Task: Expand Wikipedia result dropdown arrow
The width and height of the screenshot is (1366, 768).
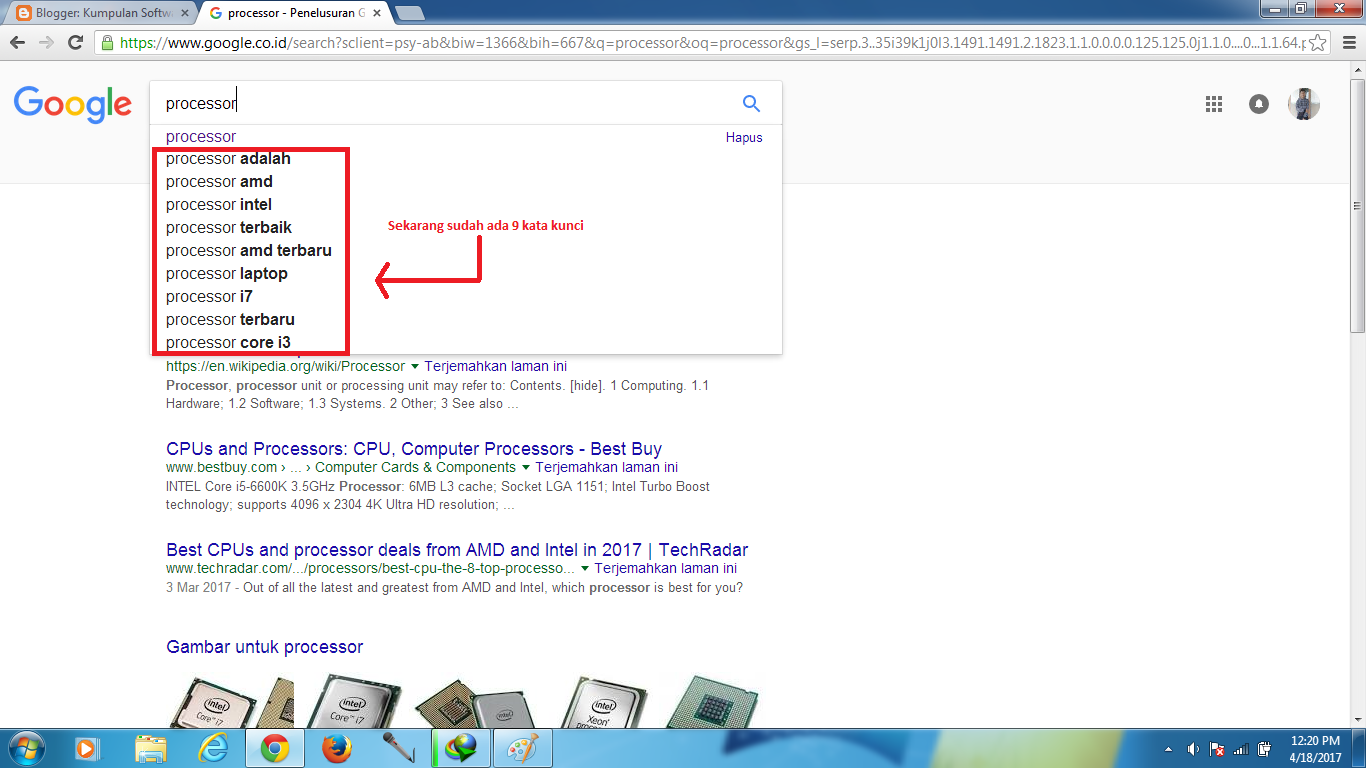Action: click(x=415, y=367)
